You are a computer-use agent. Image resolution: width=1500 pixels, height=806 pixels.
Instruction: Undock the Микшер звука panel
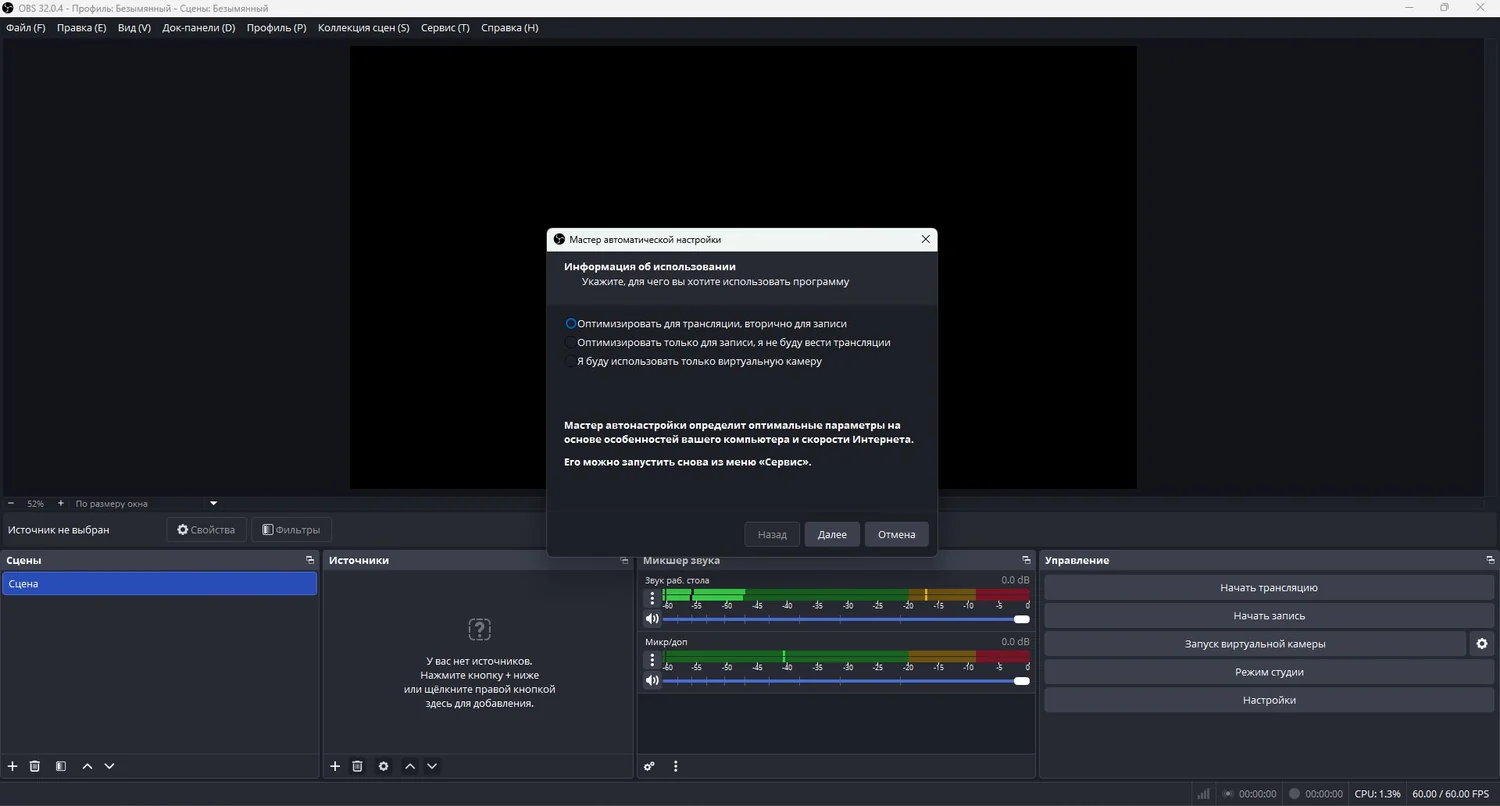[1026, 560]
